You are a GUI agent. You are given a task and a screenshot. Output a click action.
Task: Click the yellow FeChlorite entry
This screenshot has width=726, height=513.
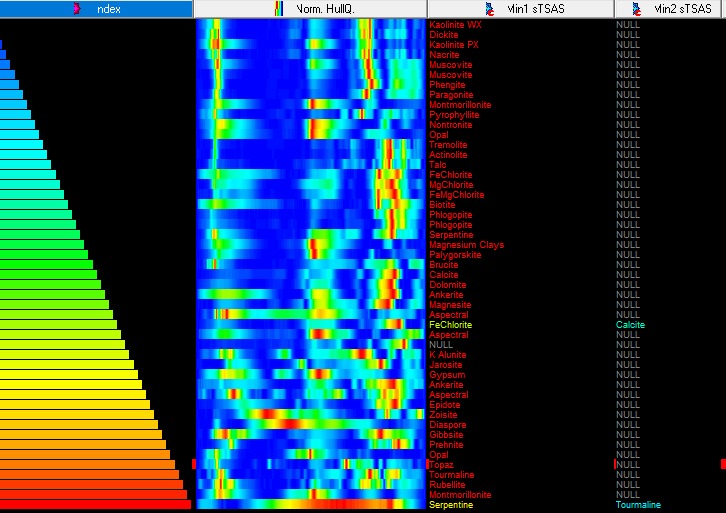[451, 325]
